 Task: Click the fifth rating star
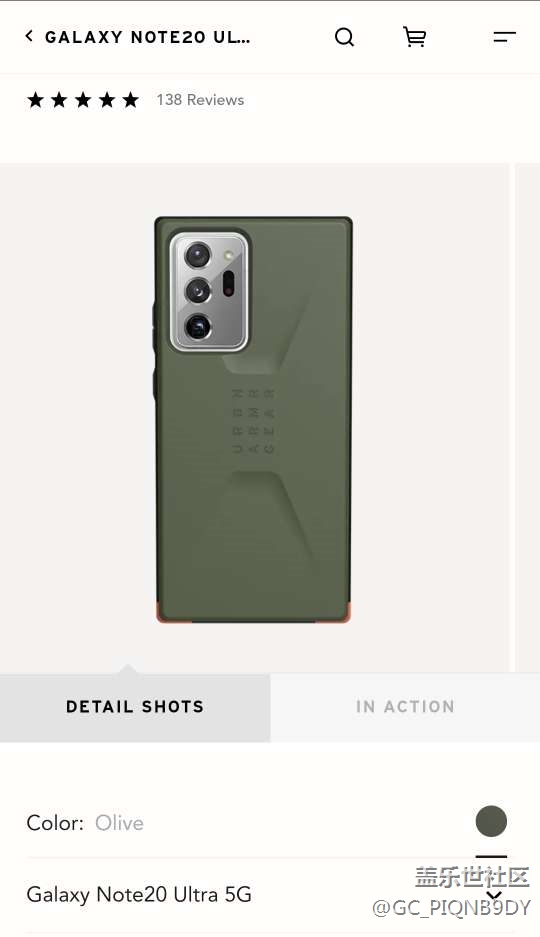[130, 100]
